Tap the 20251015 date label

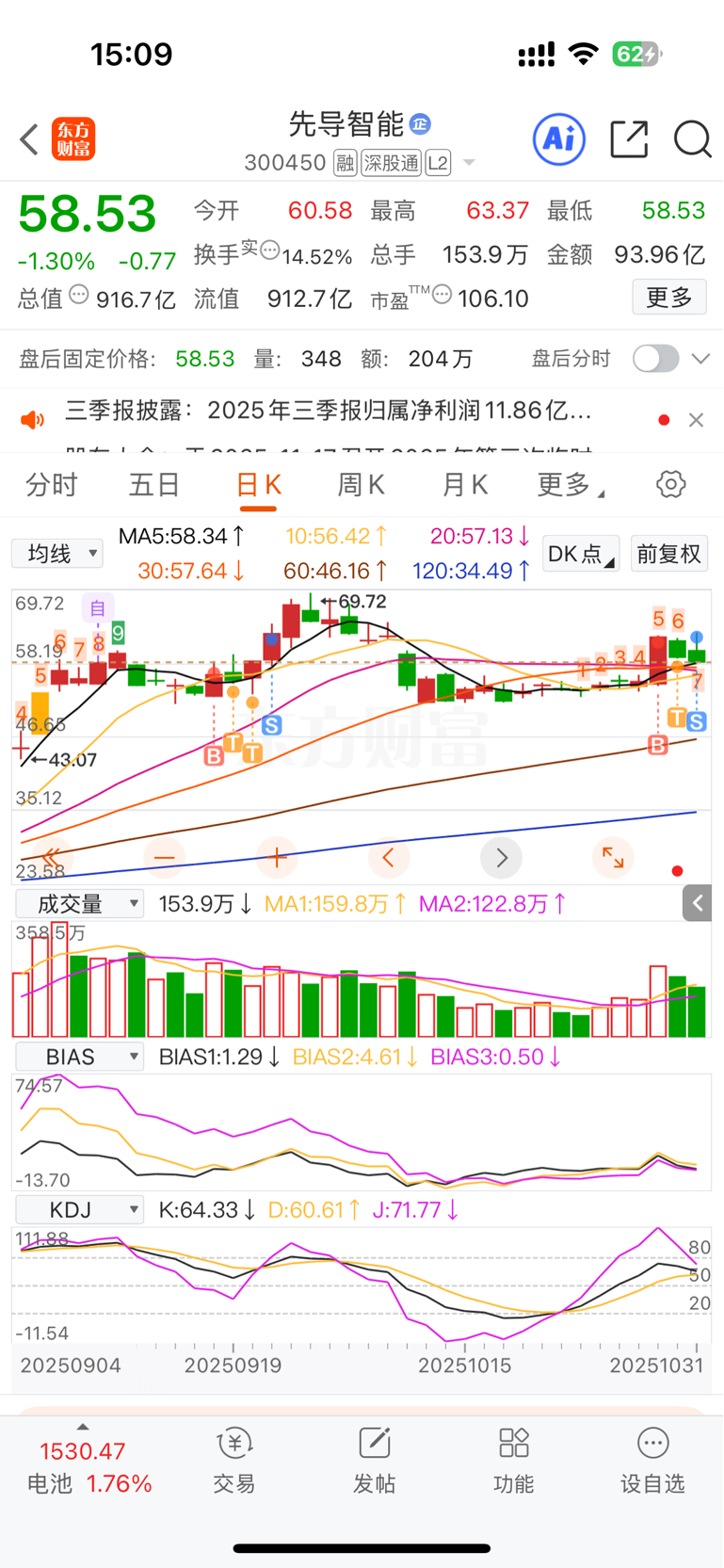(x=465, y=1366)
